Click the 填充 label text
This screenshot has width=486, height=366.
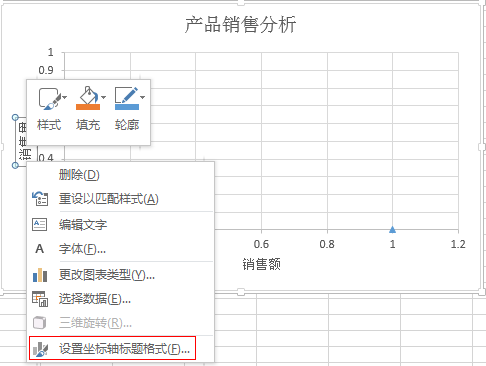(88, 125)
